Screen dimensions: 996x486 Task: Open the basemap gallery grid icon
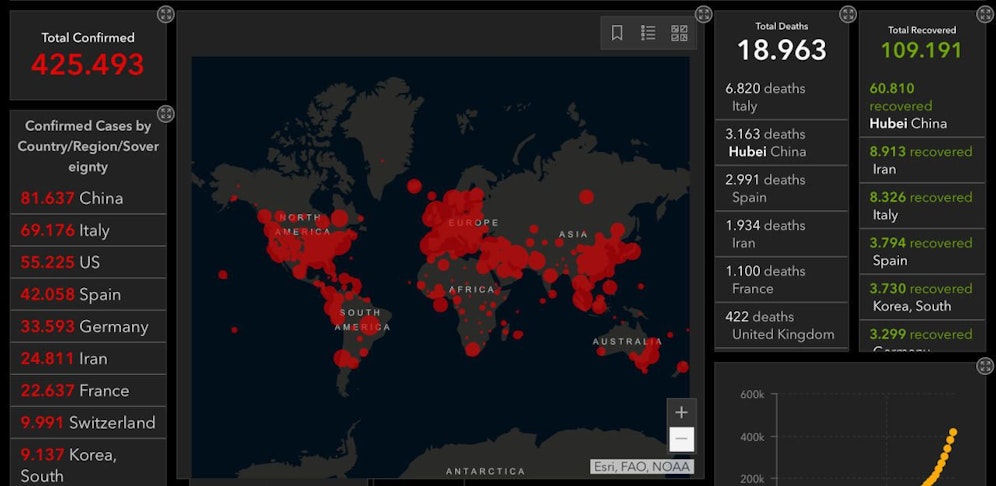(679, 33)
